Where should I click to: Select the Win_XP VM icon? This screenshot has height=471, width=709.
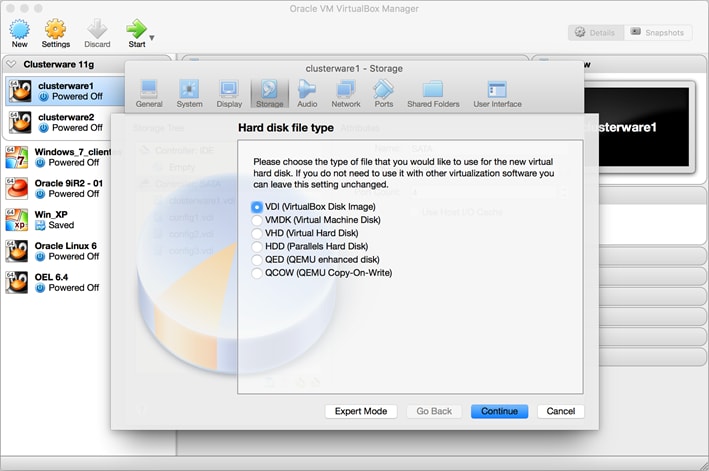pyautogui.click(x=17, y=220)
